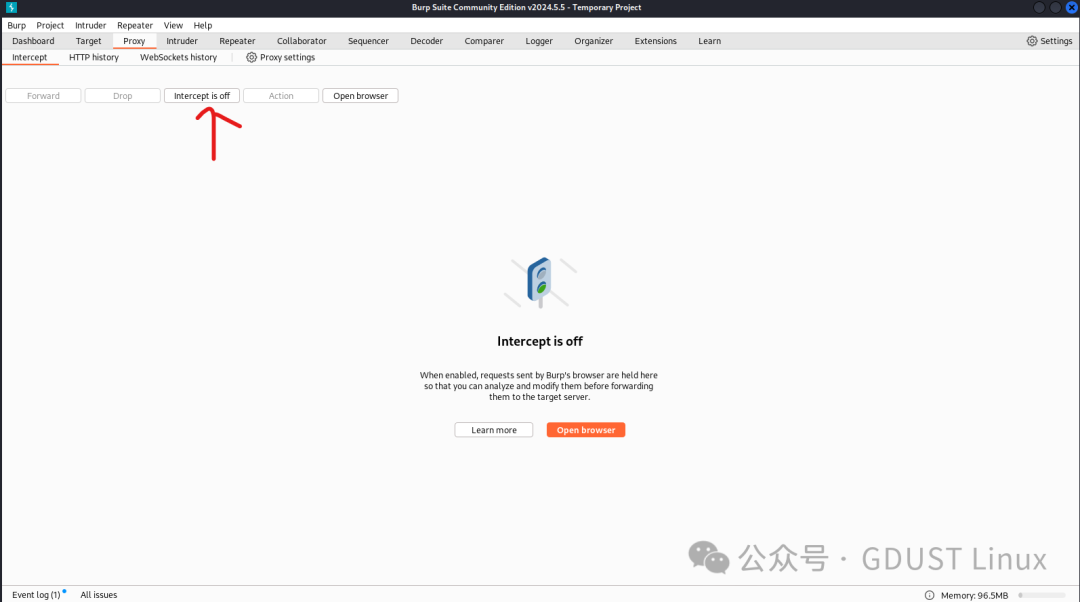1080x602 pixels.
Task: Switch to the WebSockets history tab
Action: coord(178,57)
